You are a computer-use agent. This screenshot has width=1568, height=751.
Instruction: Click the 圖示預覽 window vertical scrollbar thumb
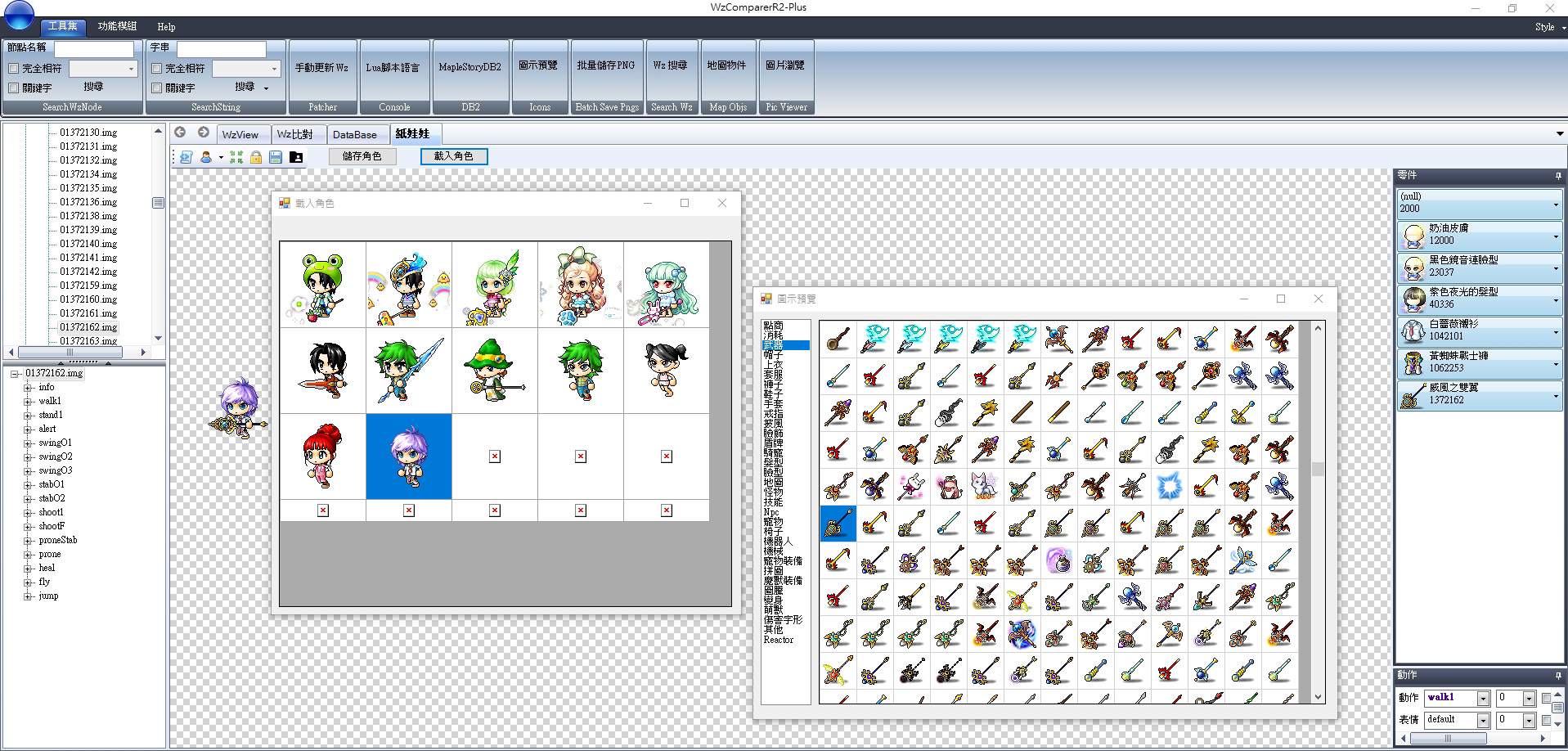coord(1317,470)
